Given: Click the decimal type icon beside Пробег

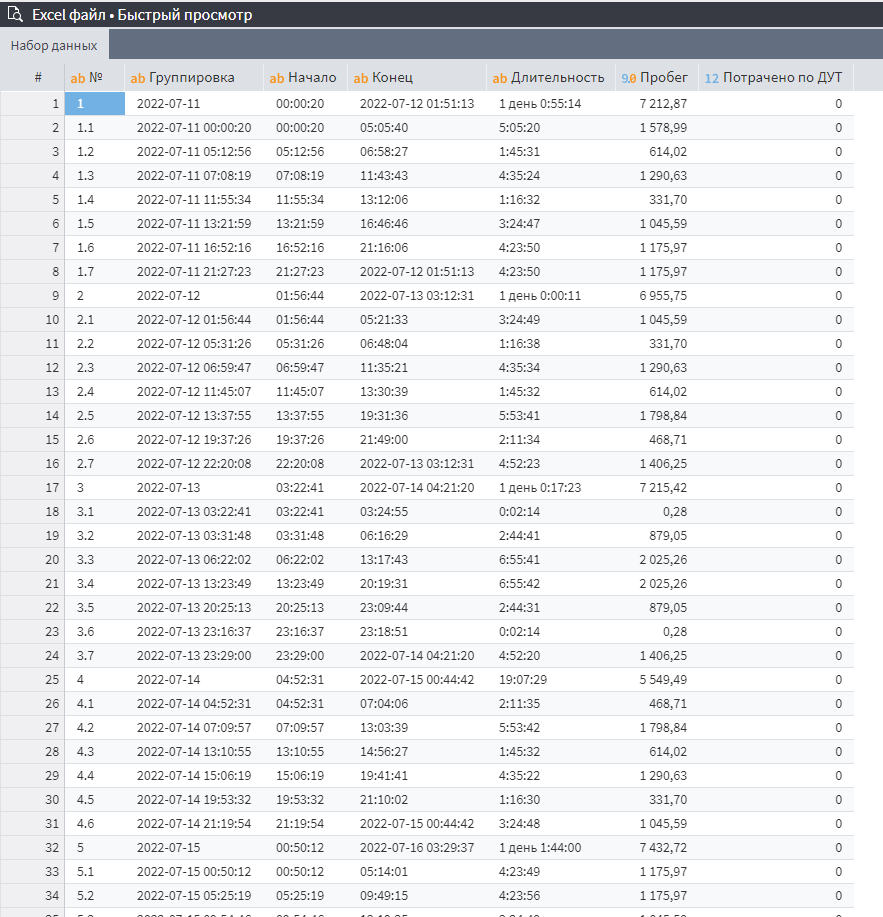Looking at the screenshot, I should click(x=629, y=78).
